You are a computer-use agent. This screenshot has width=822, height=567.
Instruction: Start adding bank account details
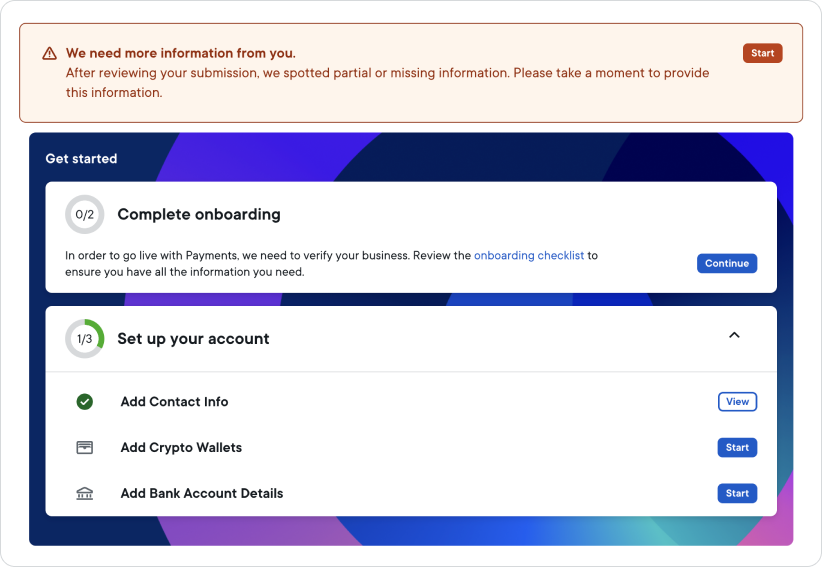tap(737, 493)
